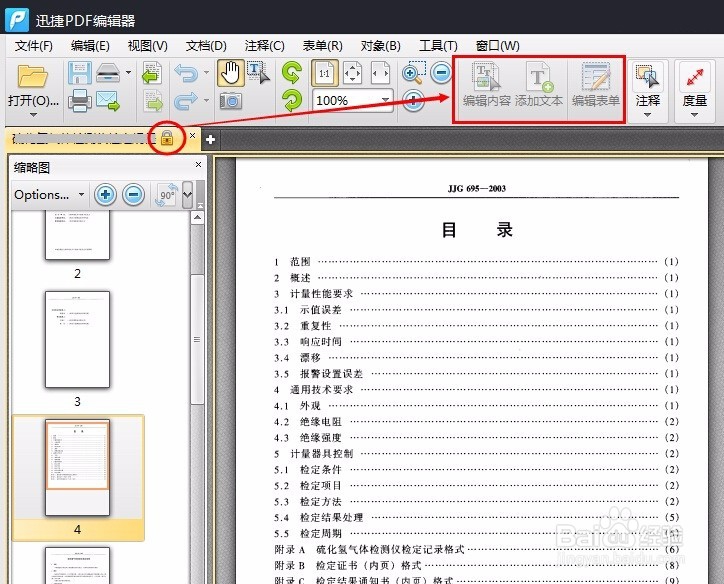Open the 编辑(E) menu

(x=90, y=46)
